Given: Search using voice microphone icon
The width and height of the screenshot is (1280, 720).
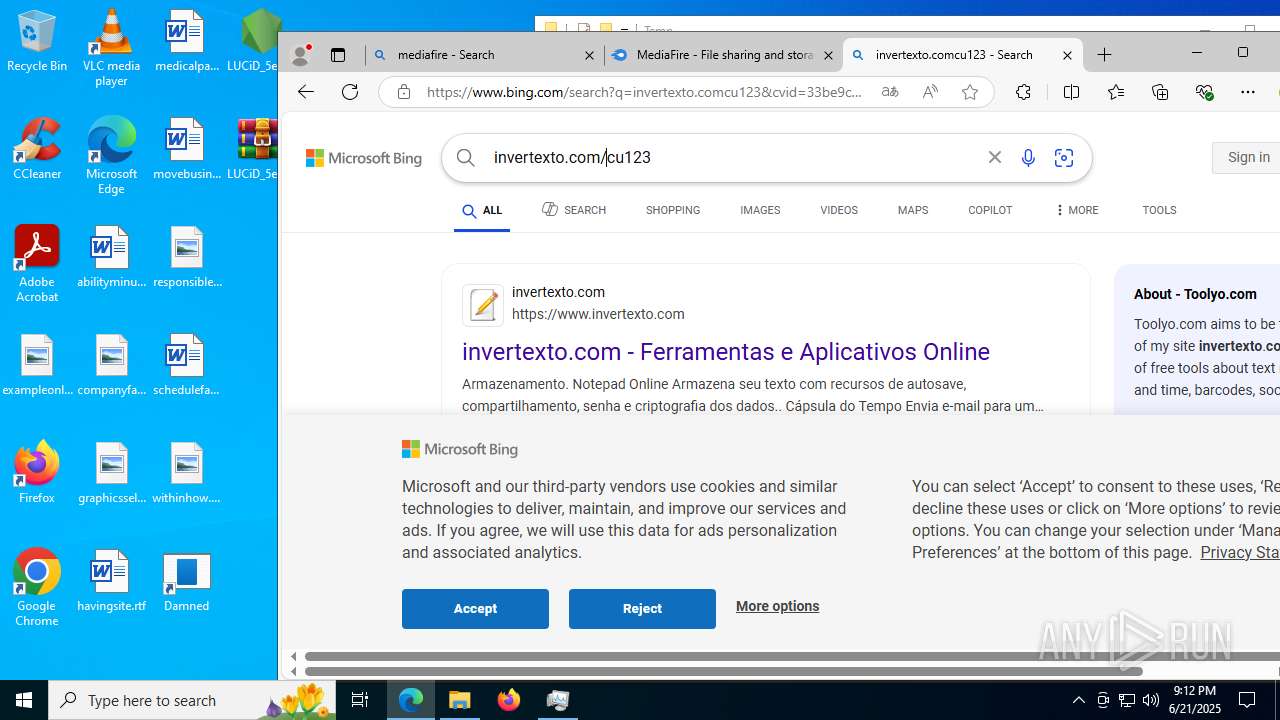Looking at the screenshot, I should pyautogui.click(x=1028, y=158).
